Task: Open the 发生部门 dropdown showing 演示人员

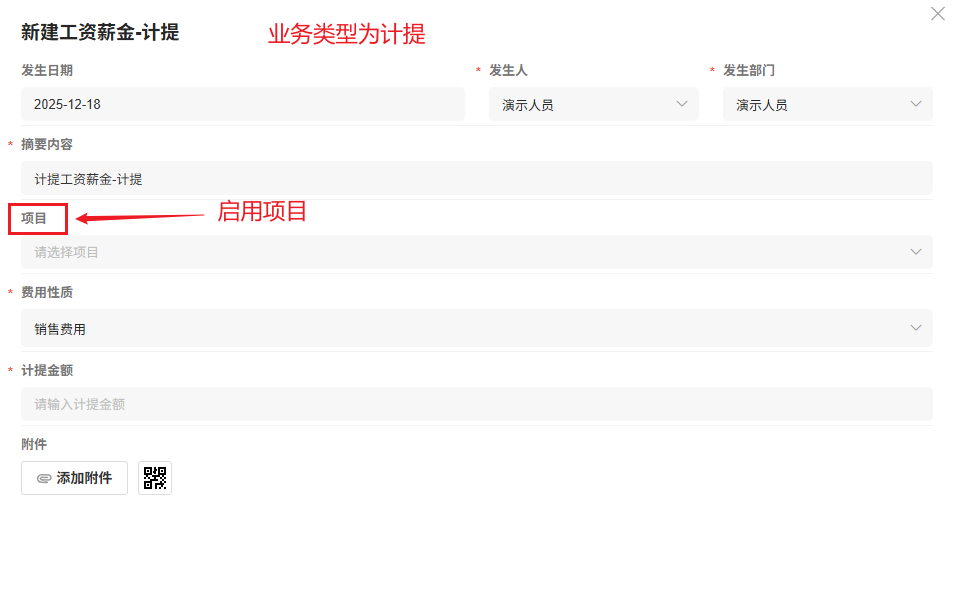Action: click(826, 104)
